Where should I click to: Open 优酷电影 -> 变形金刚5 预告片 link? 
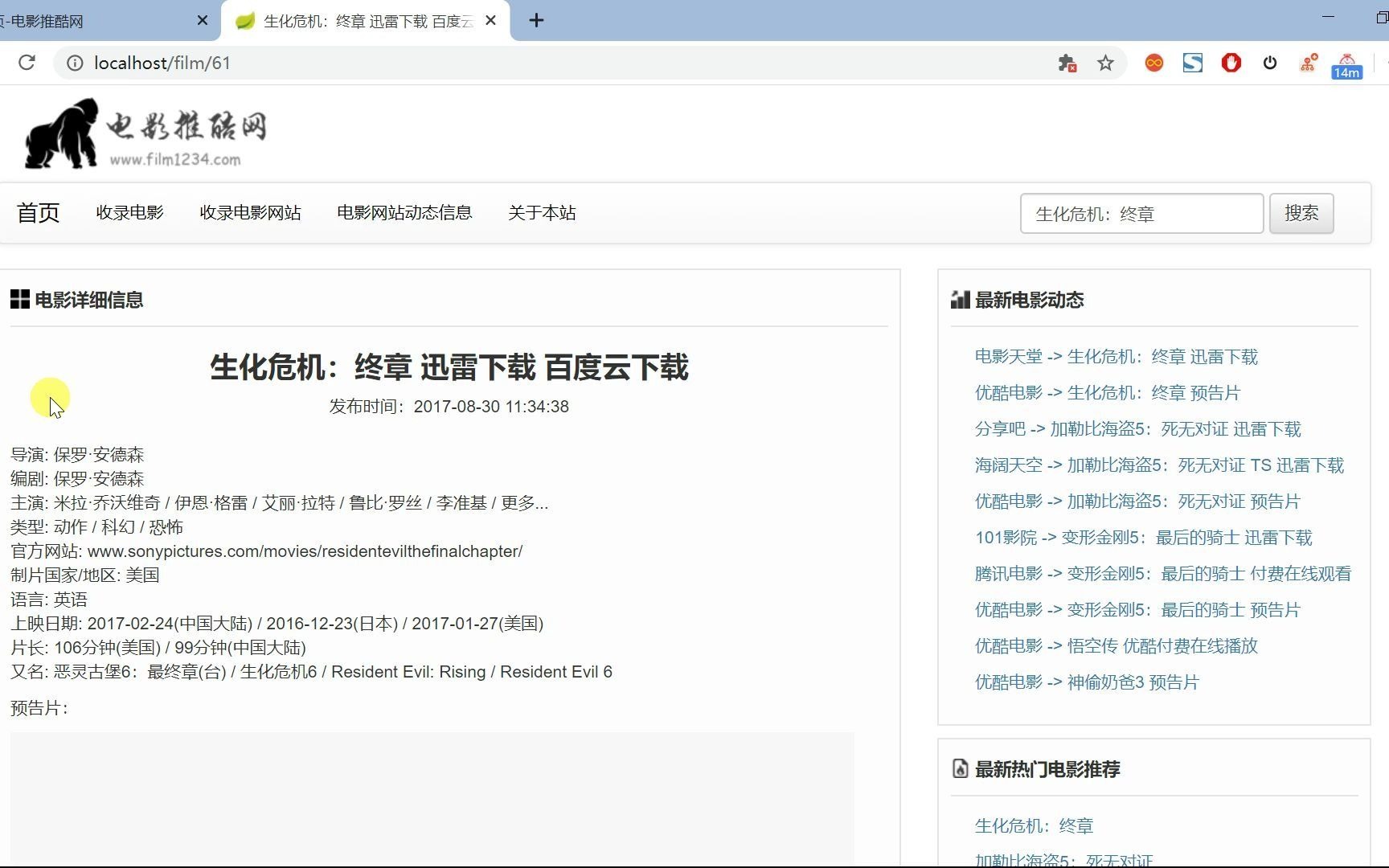point(1138,610)
